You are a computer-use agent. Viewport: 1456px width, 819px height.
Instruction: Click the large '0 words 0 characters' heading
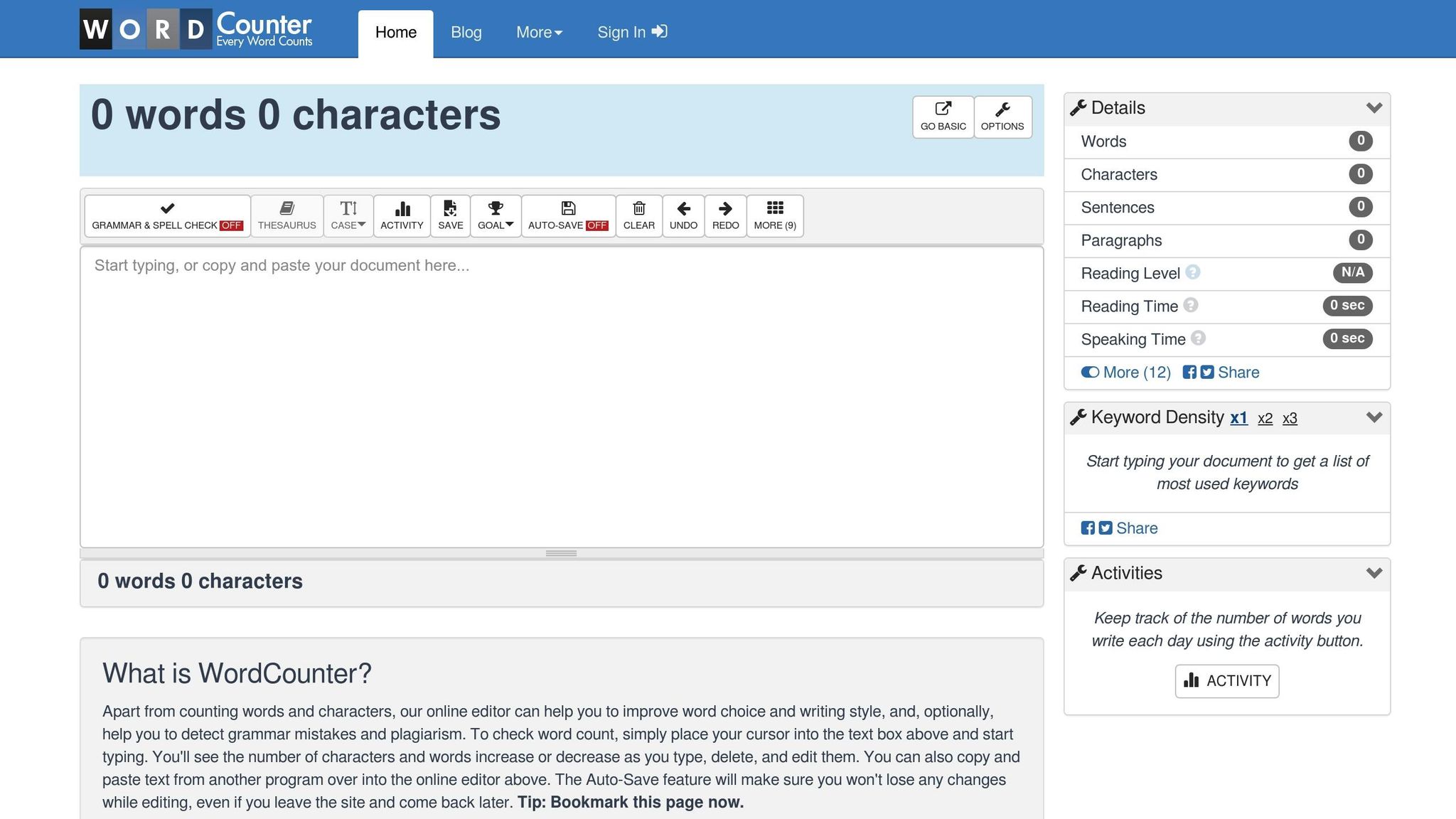296,114
